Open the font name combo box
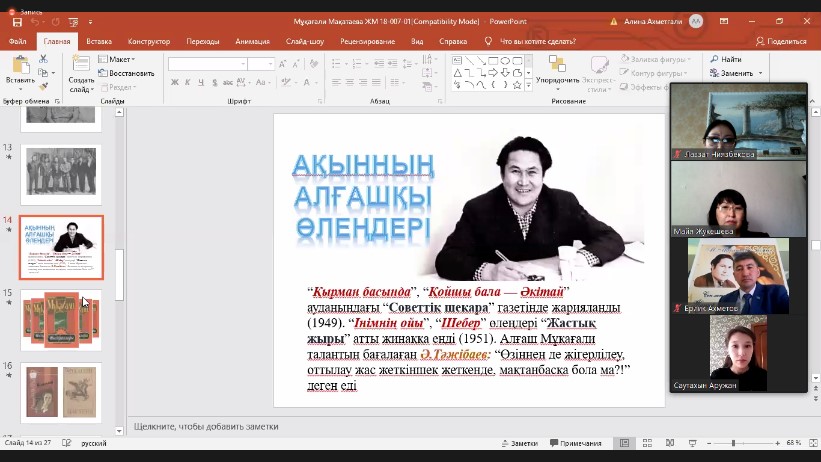 (x=206, y=64)
